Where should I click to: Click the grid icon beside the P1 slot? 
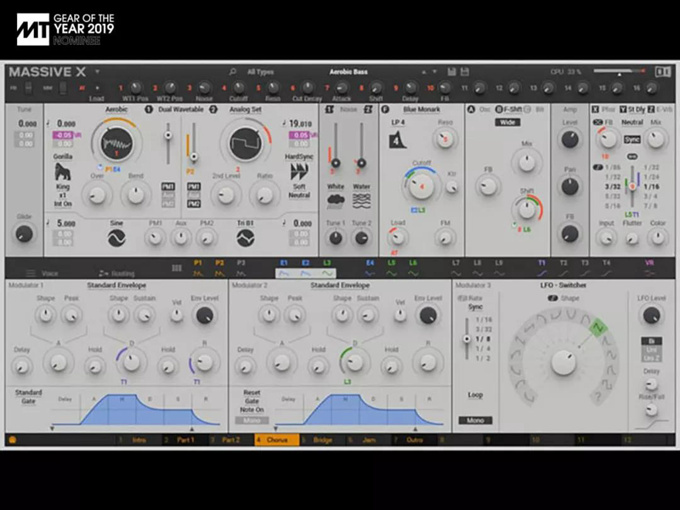click(177, 268)
